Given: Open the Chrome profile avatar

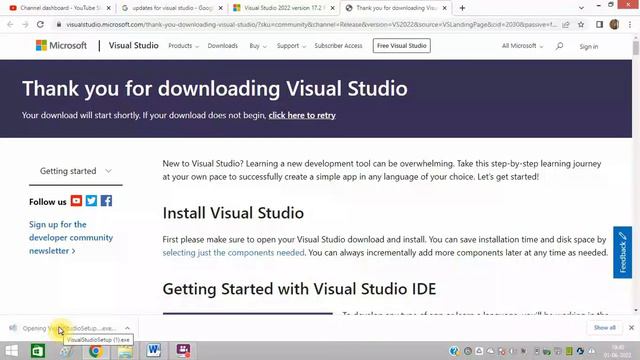Looking at the screenshot, I should tap(614, 24).
